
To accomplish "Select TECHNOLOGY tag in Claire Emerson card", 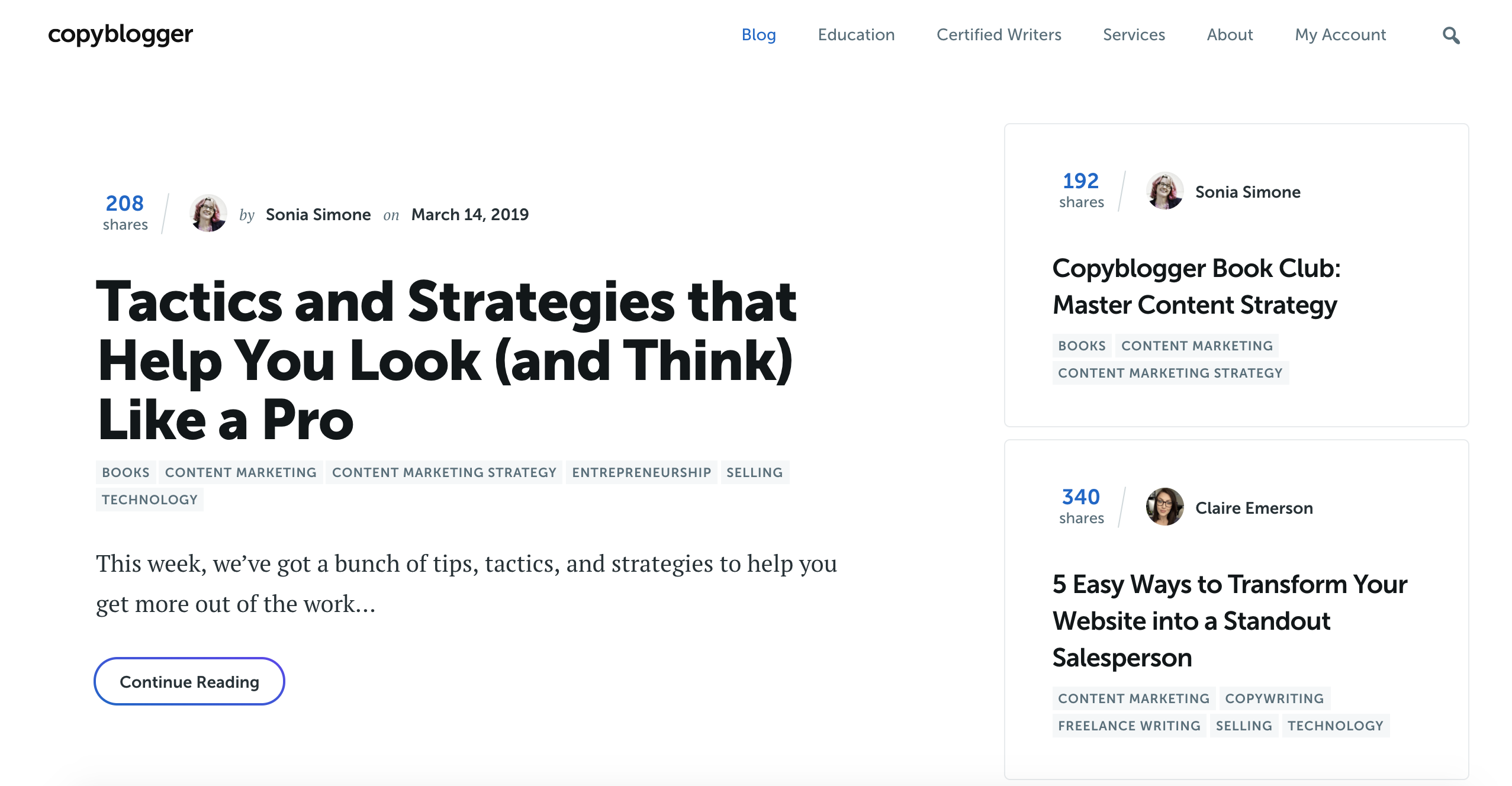I will (x=1336, y=726).
